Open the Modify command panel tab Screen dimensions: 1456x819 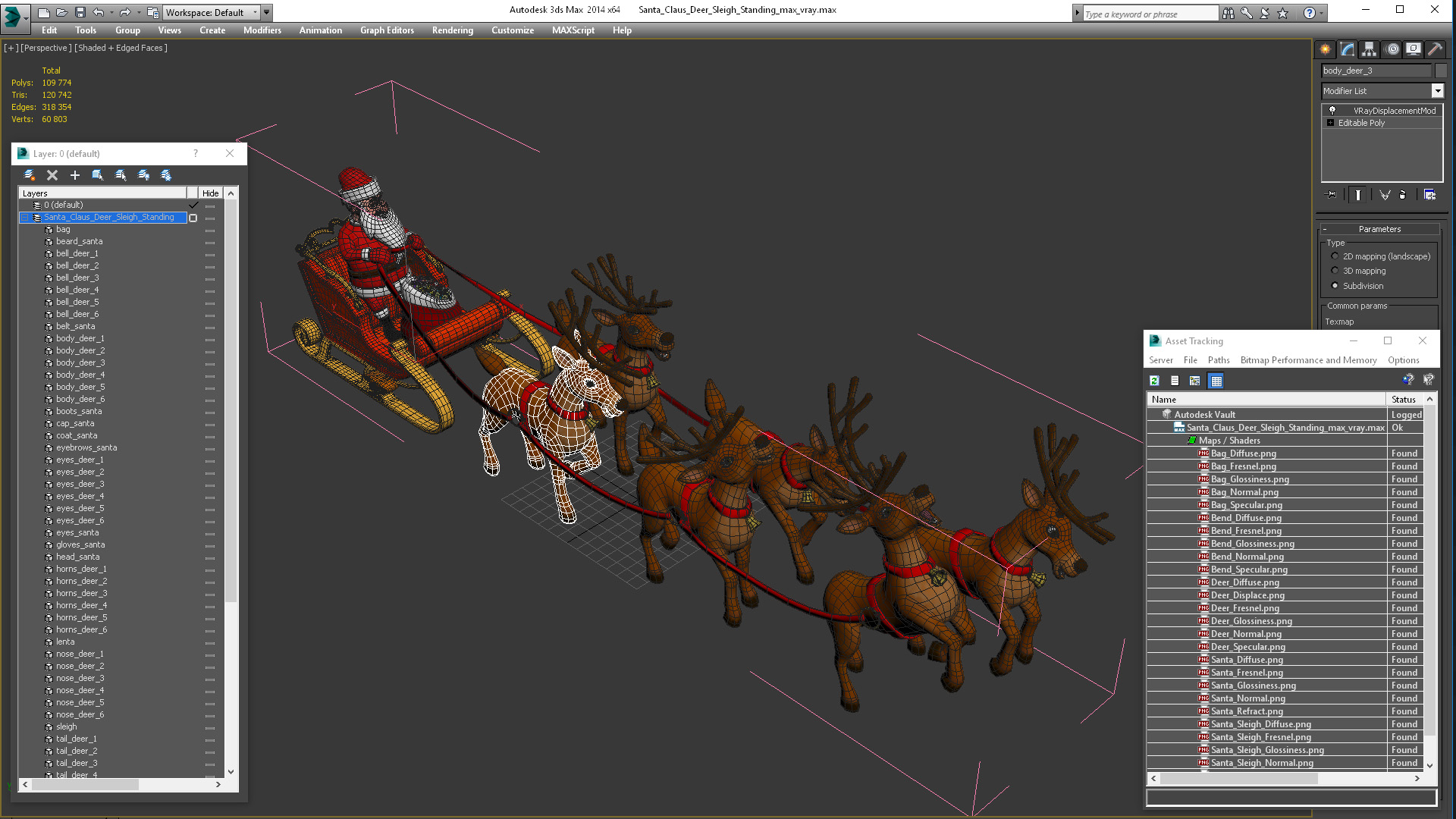1348,49
